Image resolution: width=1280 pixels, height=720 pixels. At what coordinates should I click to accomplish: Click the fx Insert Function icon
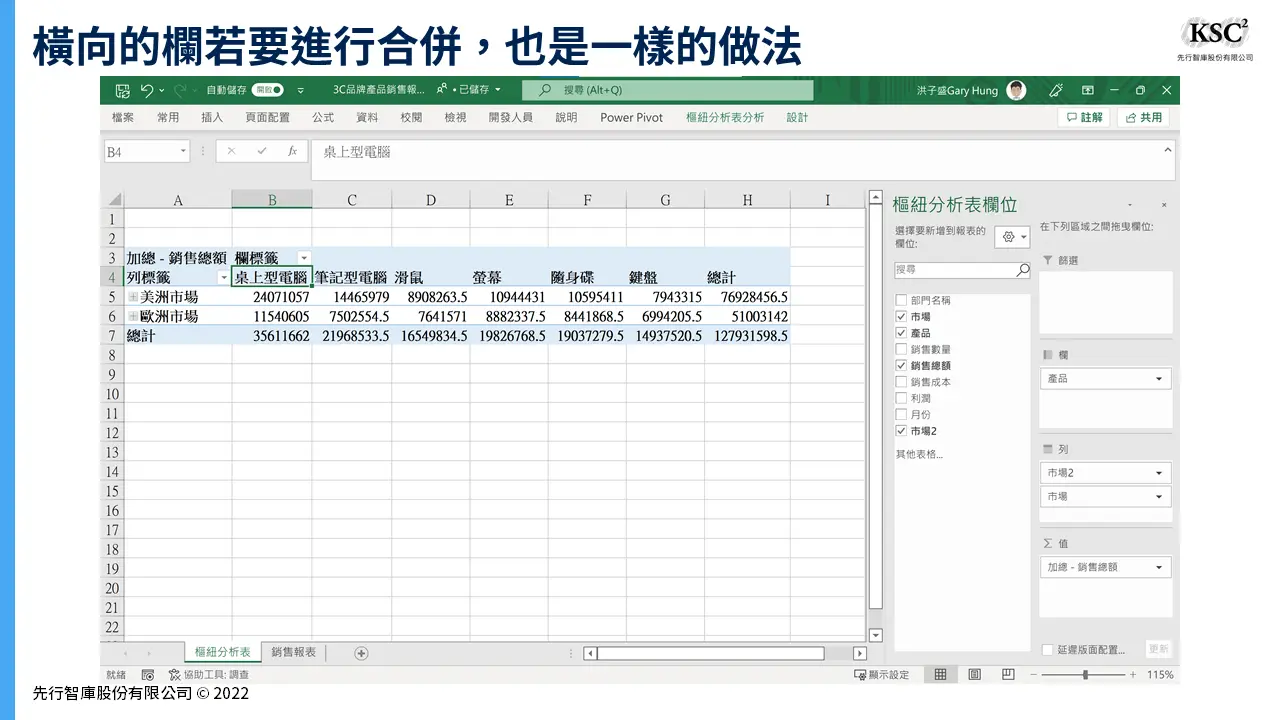(x=292, y=152)
